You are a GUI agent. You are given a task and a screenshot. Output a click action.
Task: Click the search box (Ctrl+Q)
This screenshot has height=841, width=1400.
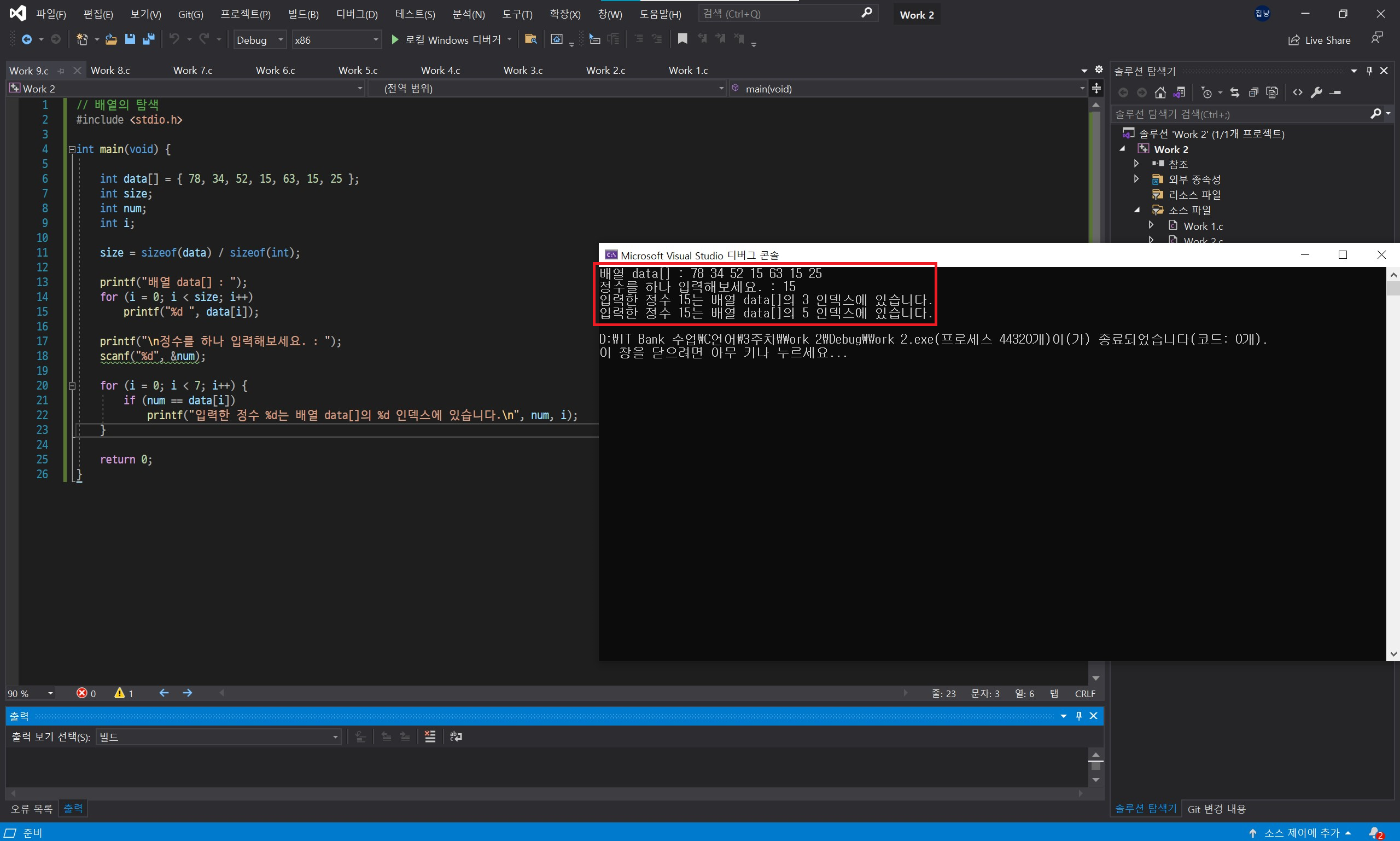(x=781, y=14)
